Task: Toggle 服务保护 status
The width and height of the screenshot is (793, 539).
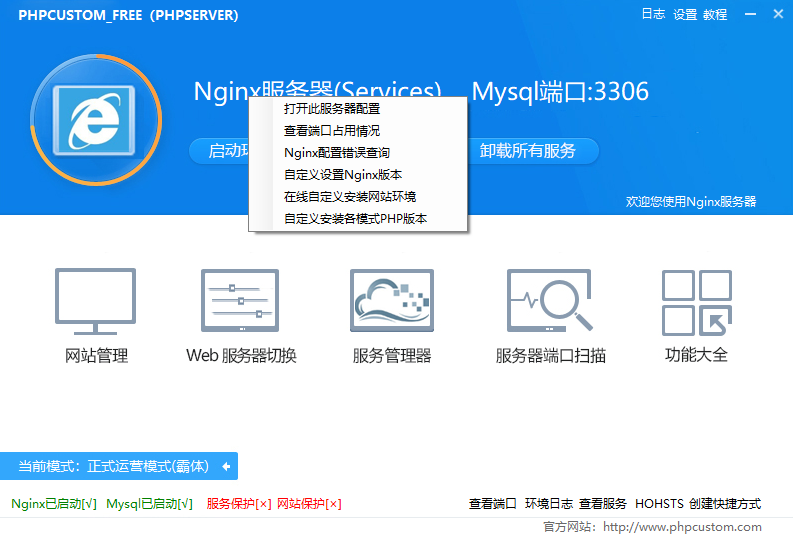Action: [x=239, y=504]
